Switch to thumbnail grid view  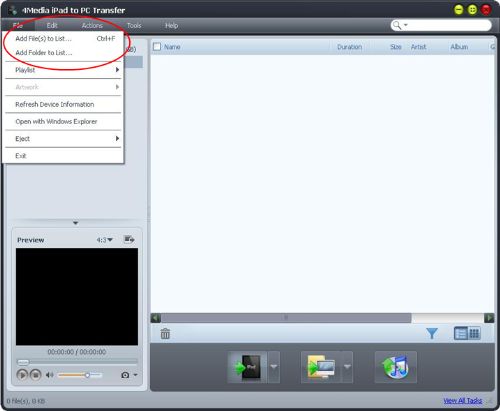tap(474, 333)
